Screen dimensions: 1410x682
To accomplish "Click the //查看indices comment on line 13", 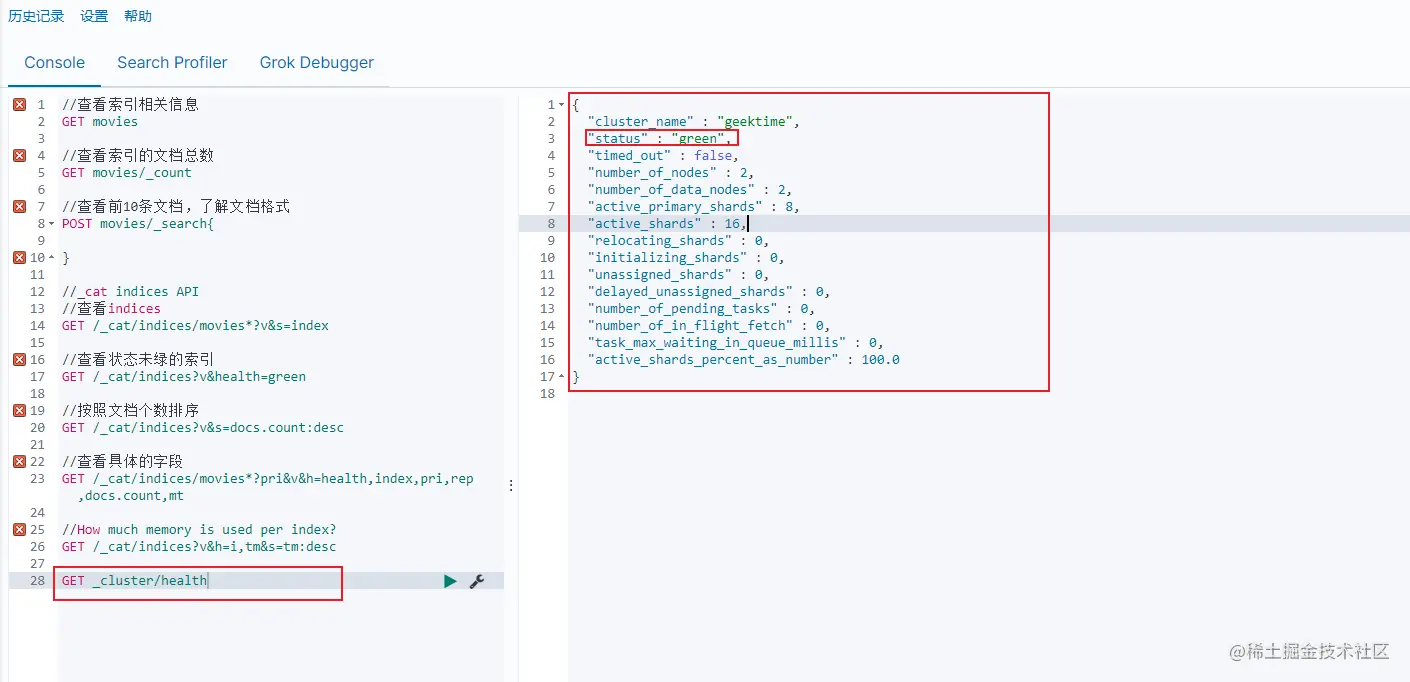I will point(111,309).
